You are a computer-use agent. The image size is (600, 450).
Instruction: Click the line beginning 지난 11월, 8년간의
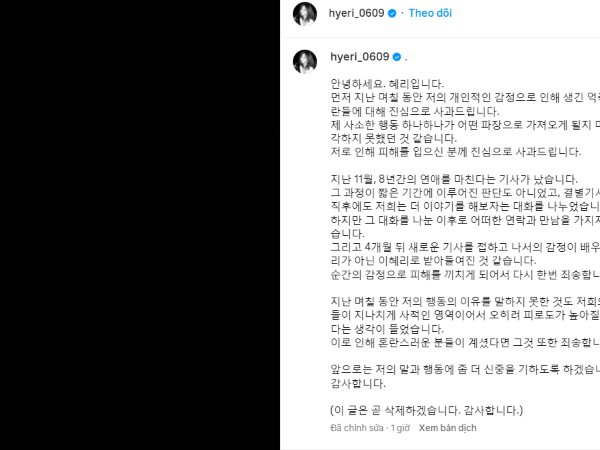(x=454, y=179)
